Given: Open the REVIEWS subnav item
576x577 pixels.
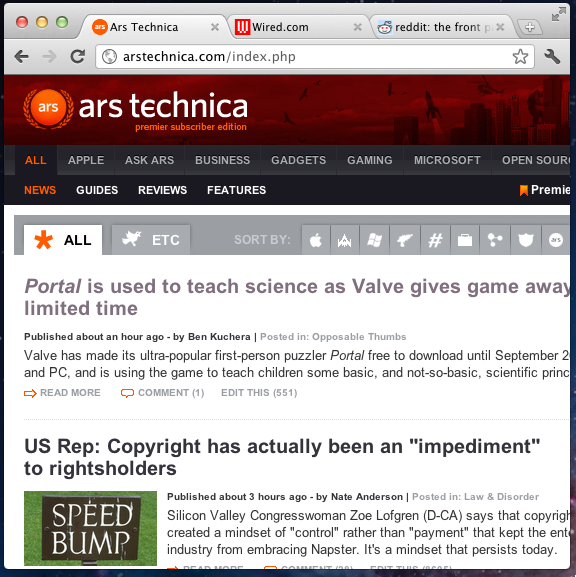Looking at the screenshot, I should [x=162, y=190].
